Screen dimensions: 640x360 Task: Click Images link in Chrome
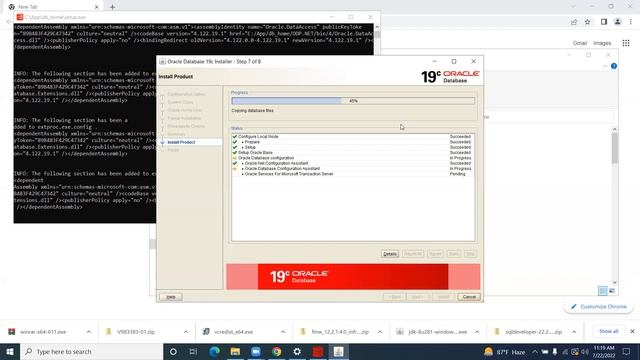coord(602,43)
